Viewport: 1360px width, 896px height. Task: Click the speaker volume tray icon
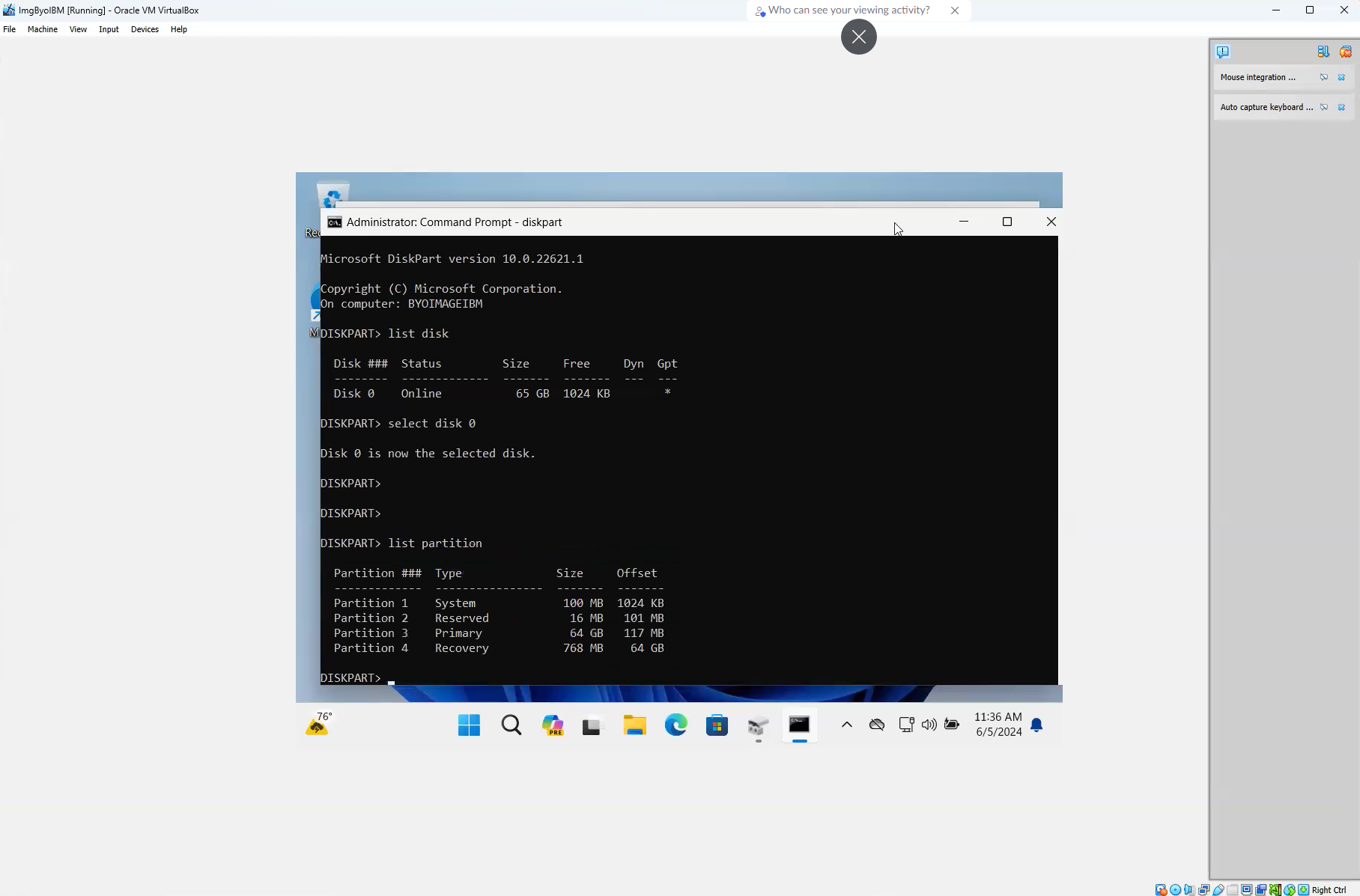tap(929, 725)
